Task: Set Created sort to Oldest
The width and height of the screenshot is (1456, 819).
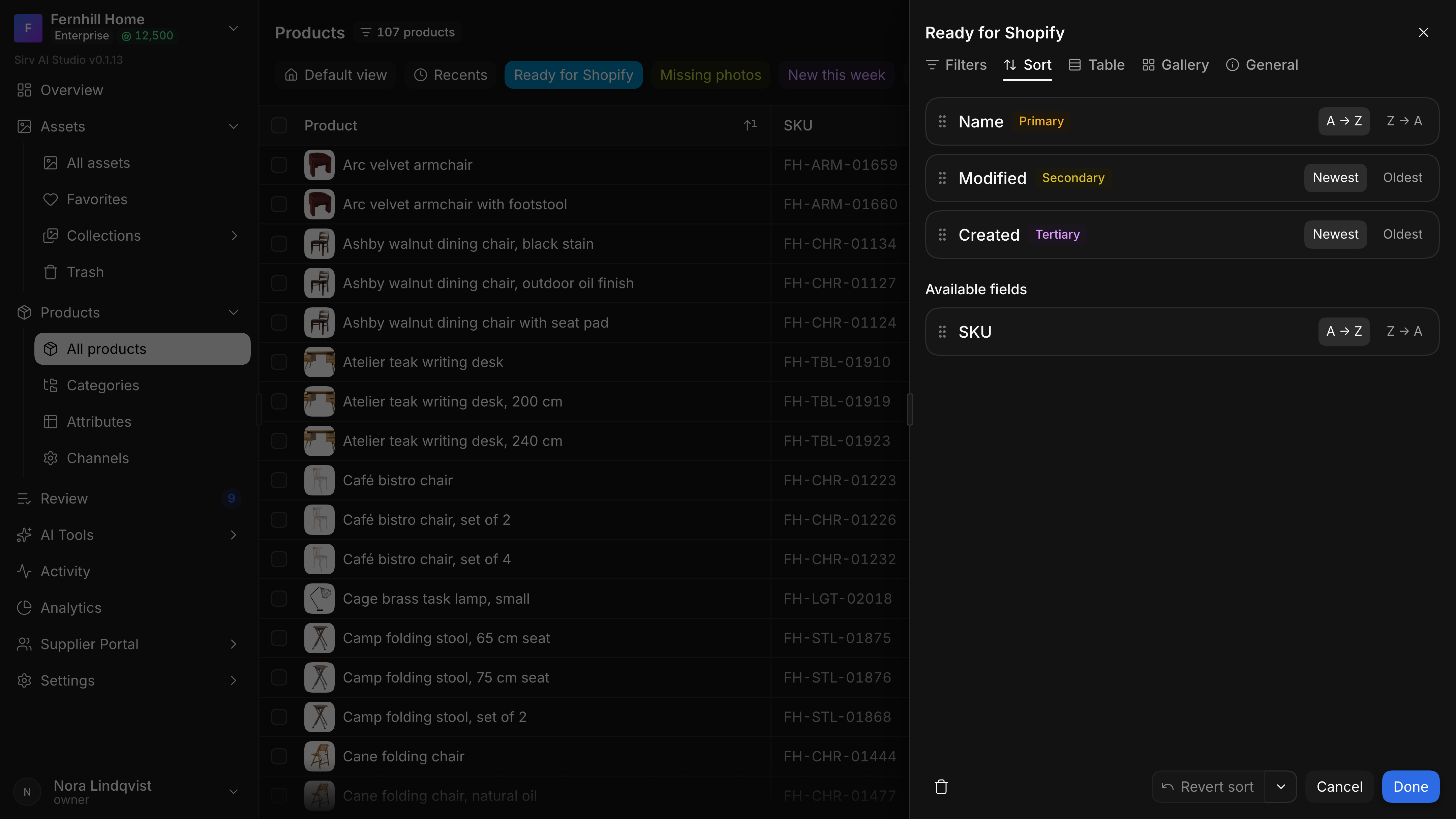Action: pos(1402,234)
